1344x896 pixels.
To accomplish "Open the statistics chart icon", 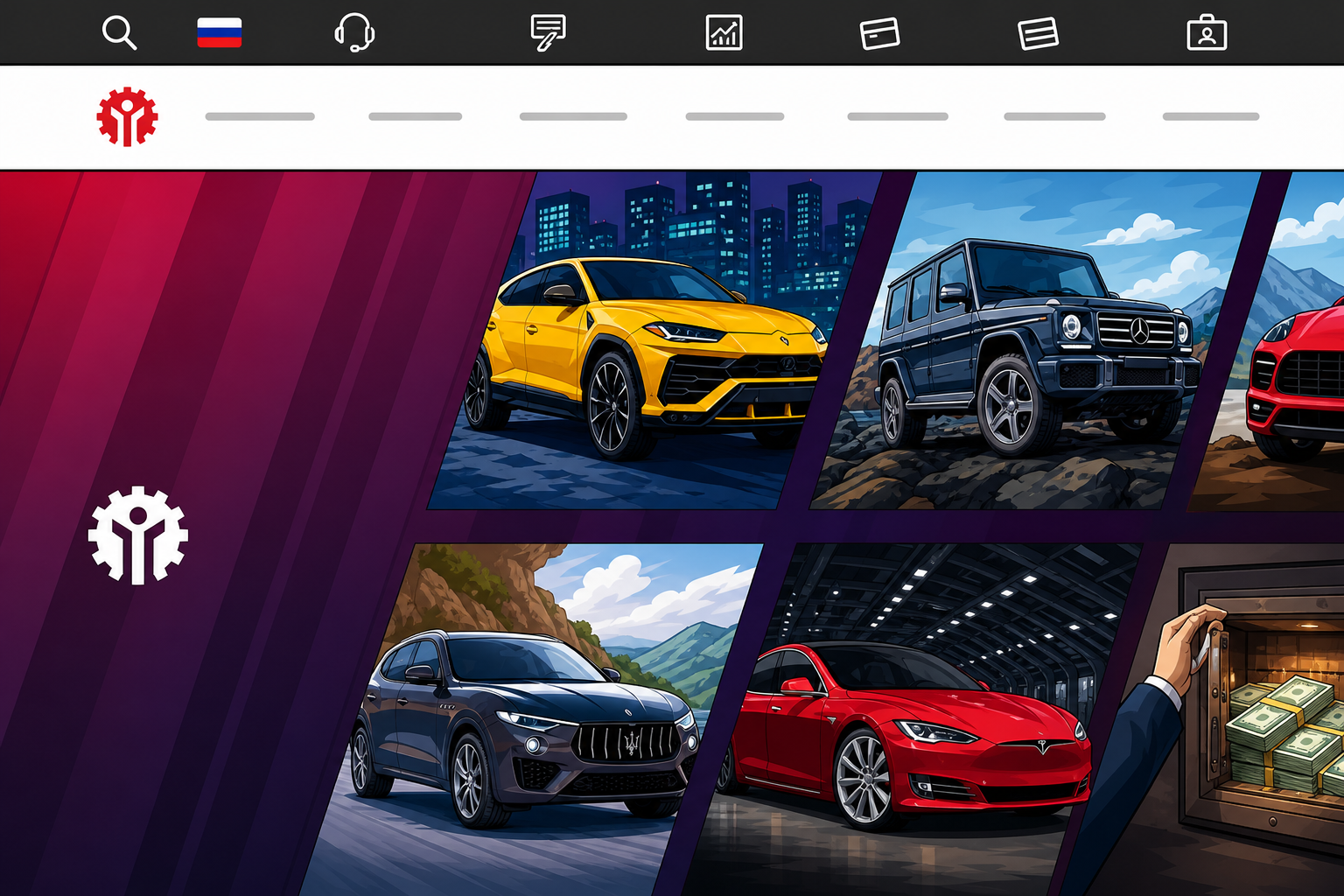I will tap(724, 33).
